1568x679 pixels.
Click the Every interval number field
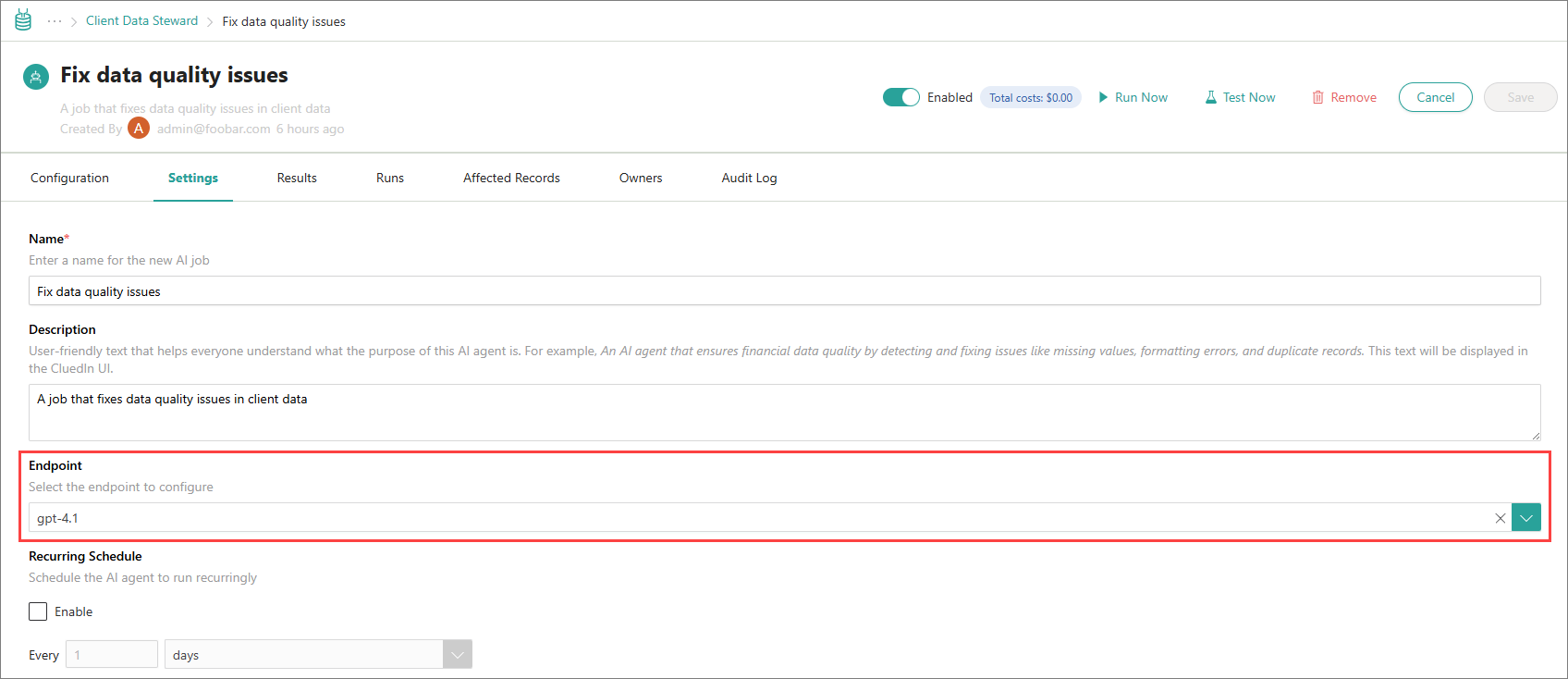pyautogui.click(x=112, y=655)
